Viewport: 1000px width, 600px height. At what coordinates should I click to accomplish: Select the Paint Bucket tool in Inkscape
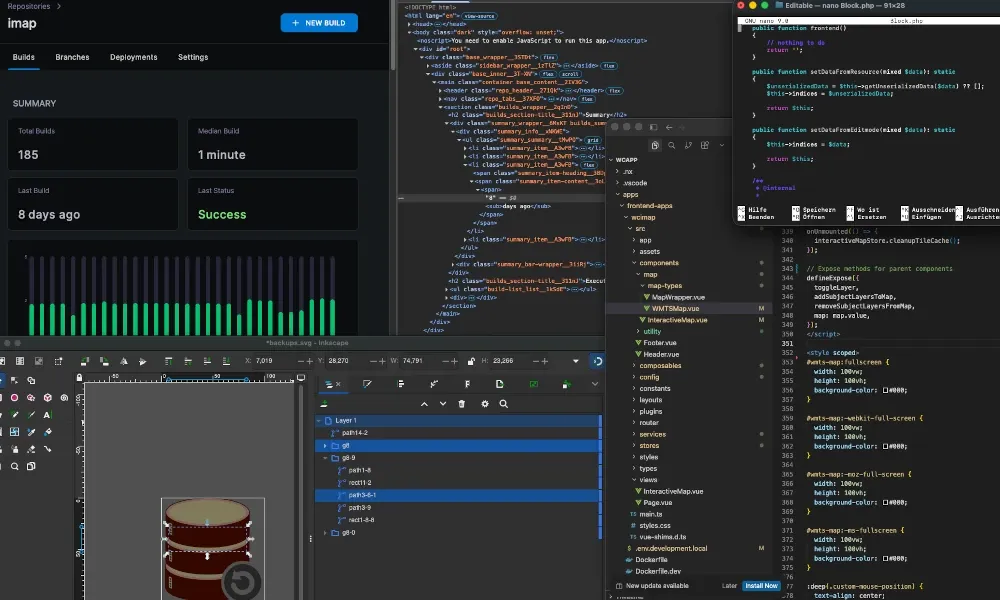point(48,432)
